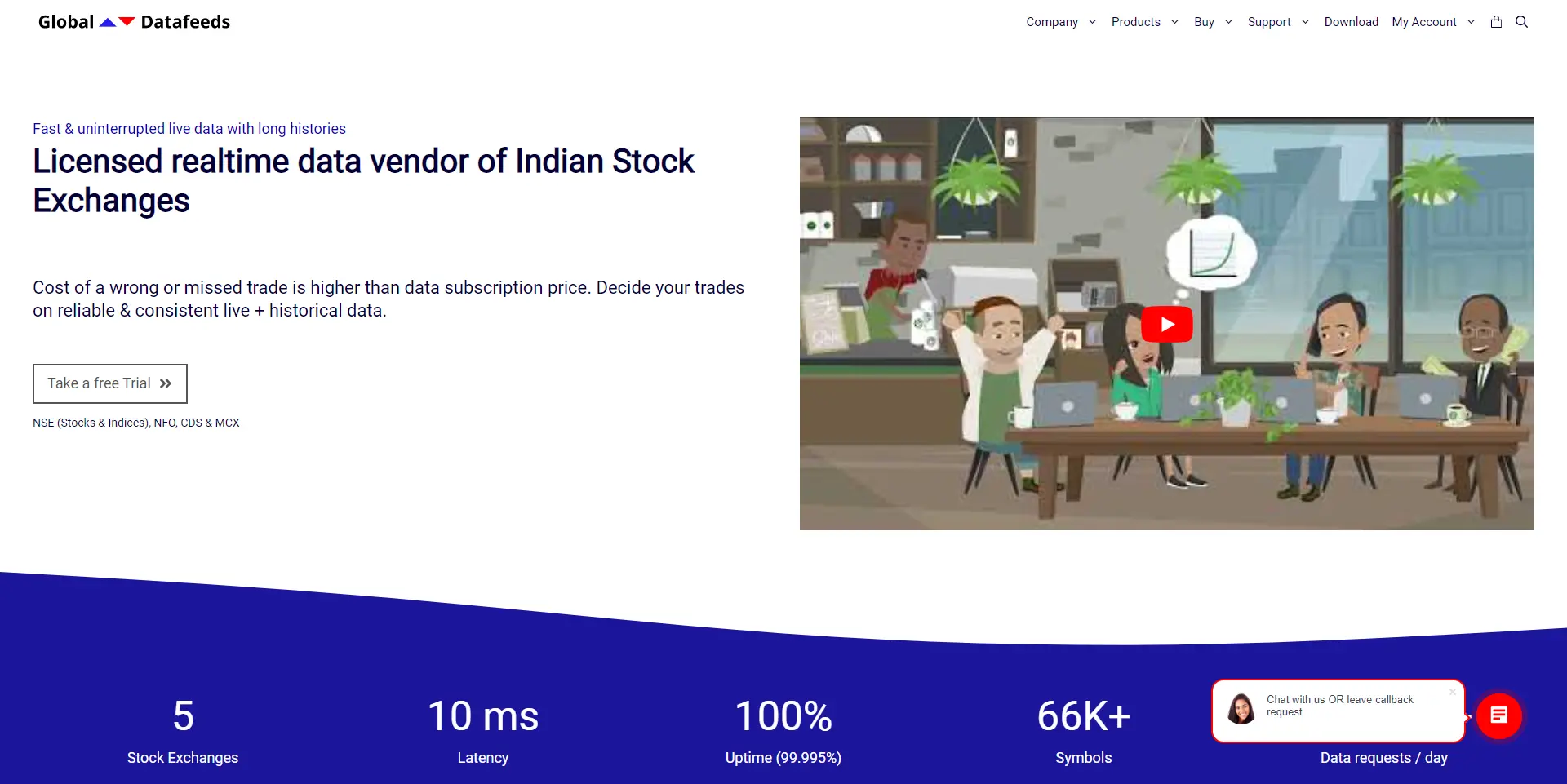Click the 'Uptime (99.995%)' label

[783, 758]
